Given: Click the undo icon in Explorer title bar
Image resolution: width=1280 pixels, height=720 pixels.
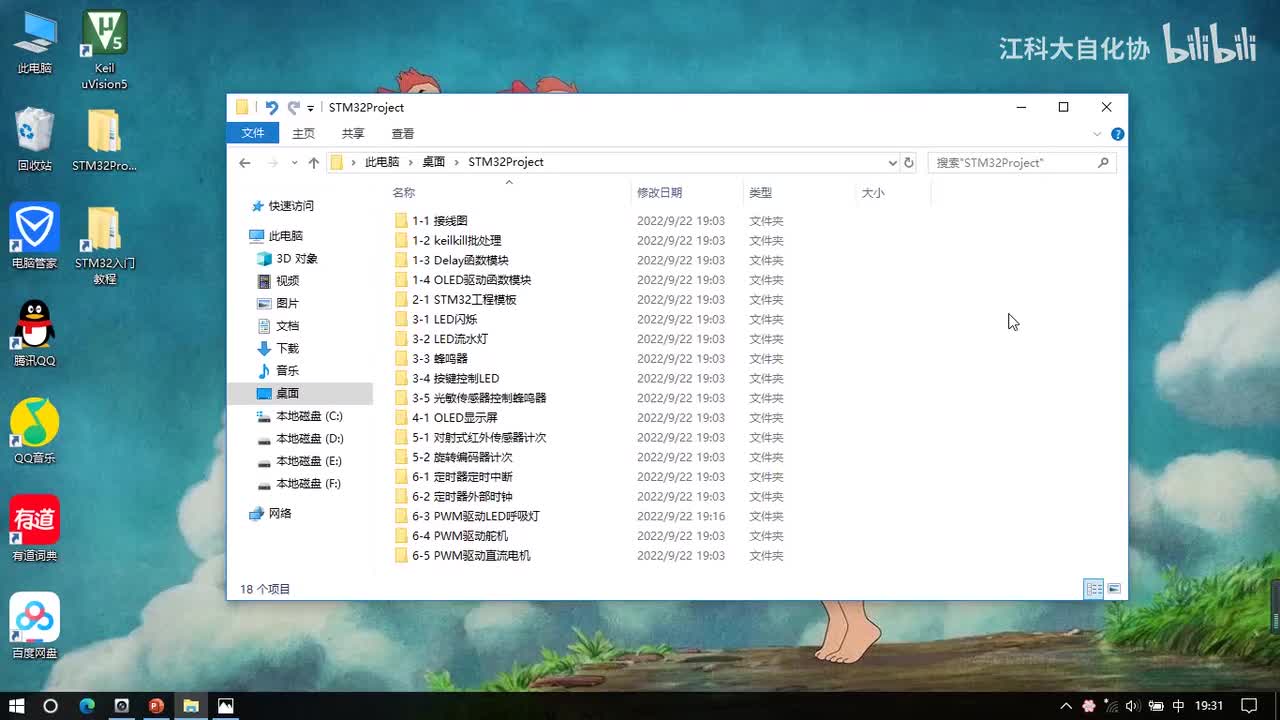Looking at the screenshot, I should (x=271, y=107).
